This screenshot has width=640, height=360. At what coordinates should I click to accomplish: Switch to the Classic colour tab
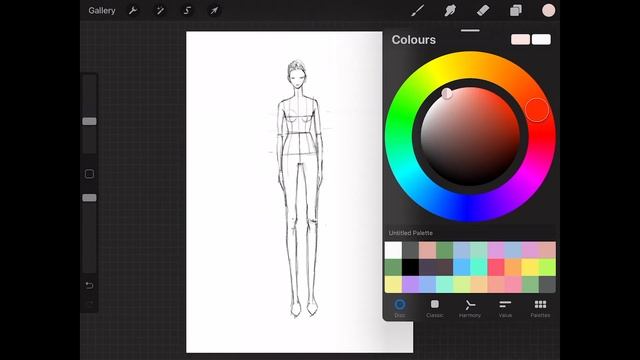(x=435, y=308)
